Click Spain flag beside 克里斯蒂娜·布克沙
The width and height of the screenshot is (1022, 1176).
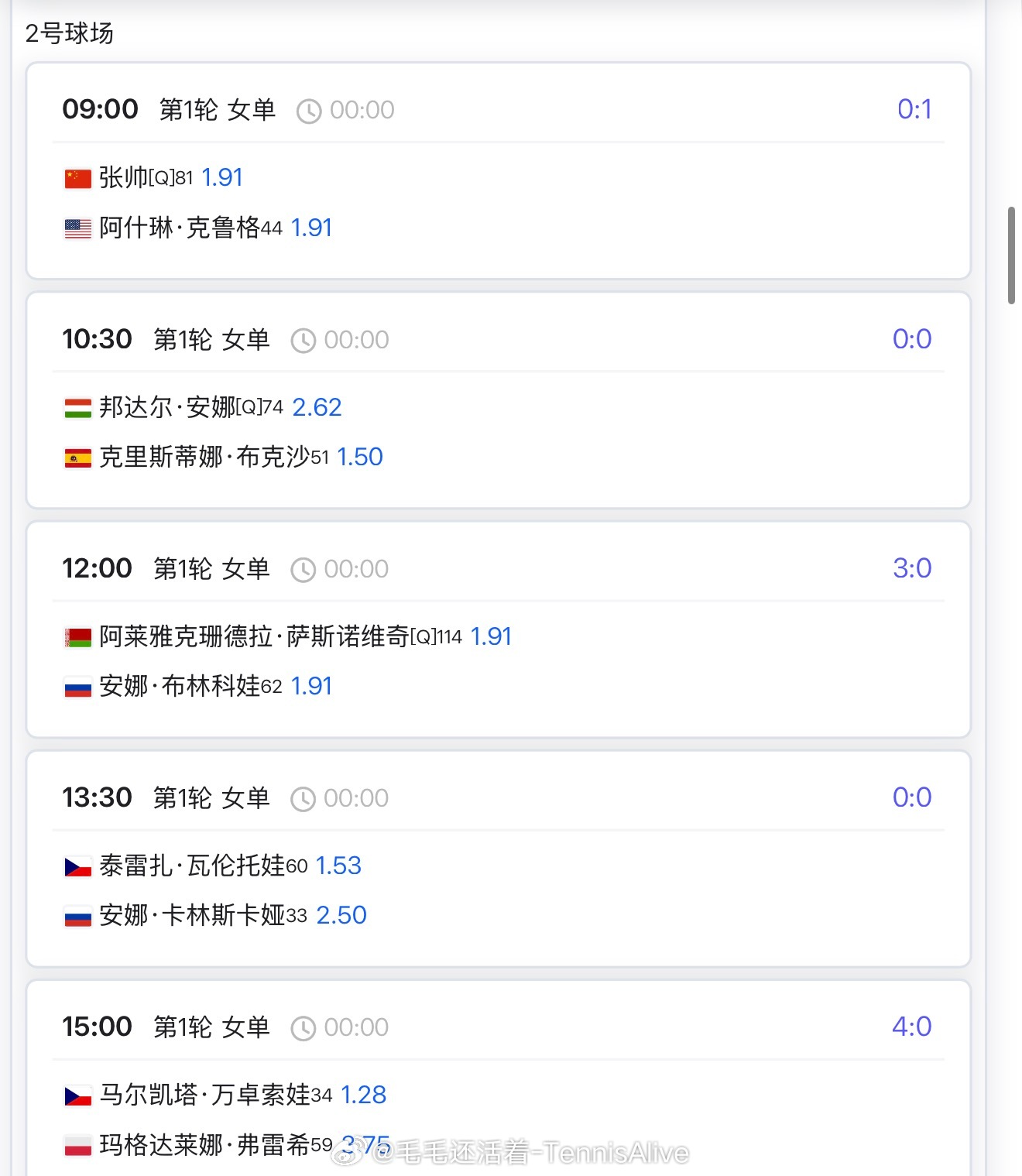coord(77,458)
